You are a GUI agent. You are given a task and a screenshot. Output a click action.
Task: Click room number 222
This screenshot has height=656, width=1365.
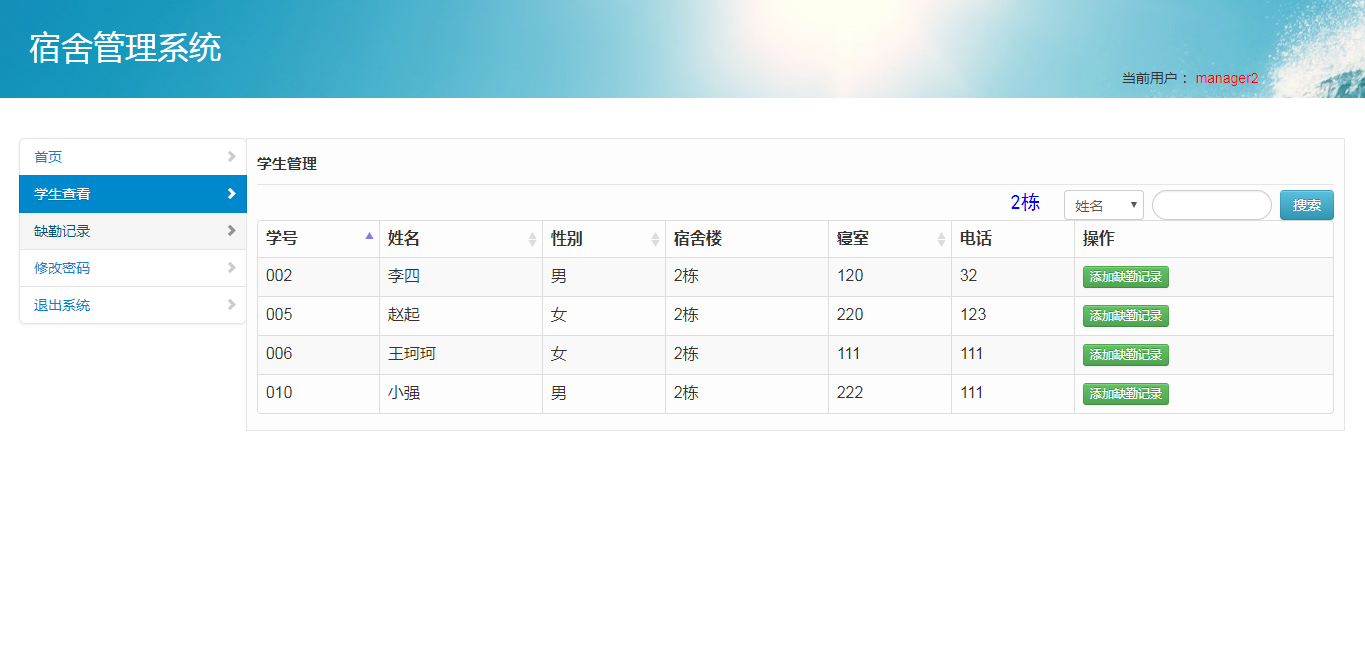click(x=850, y=393)
